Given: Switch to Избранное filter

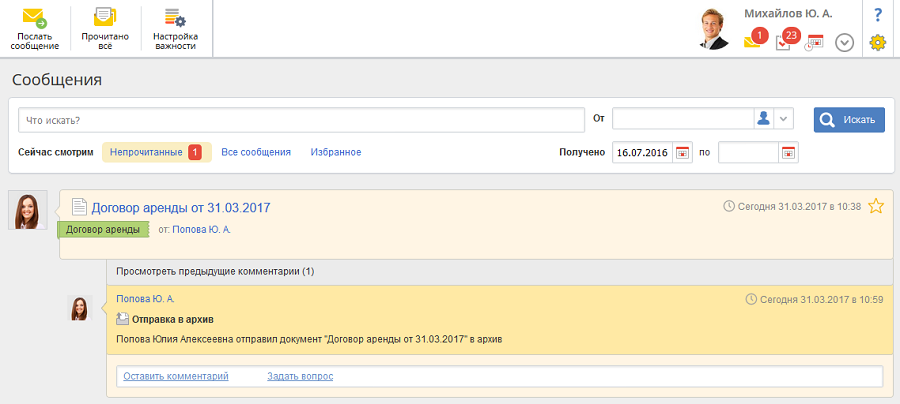Looking at the screenshot, I should point(336,152).
